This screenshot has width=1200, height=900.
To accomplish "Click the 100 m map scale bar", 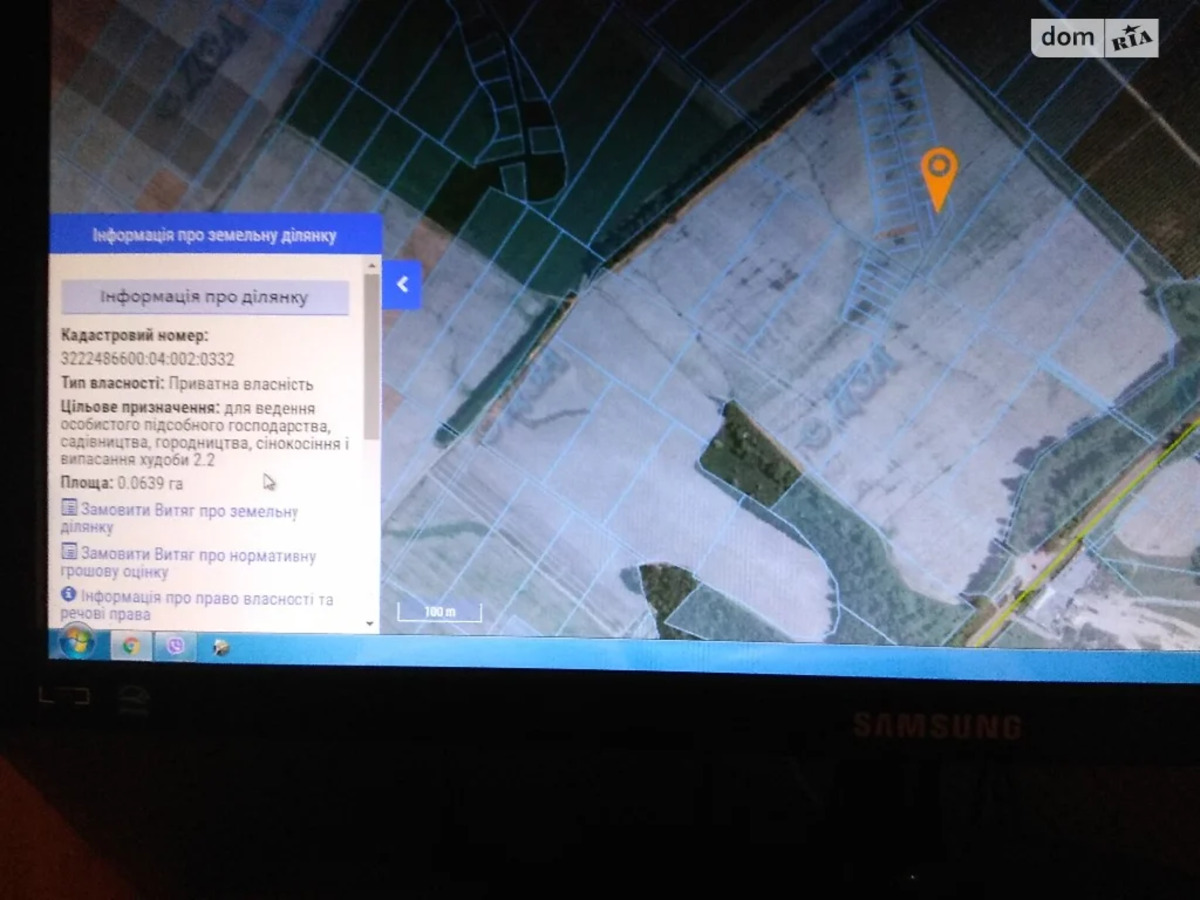I will 439,612.
